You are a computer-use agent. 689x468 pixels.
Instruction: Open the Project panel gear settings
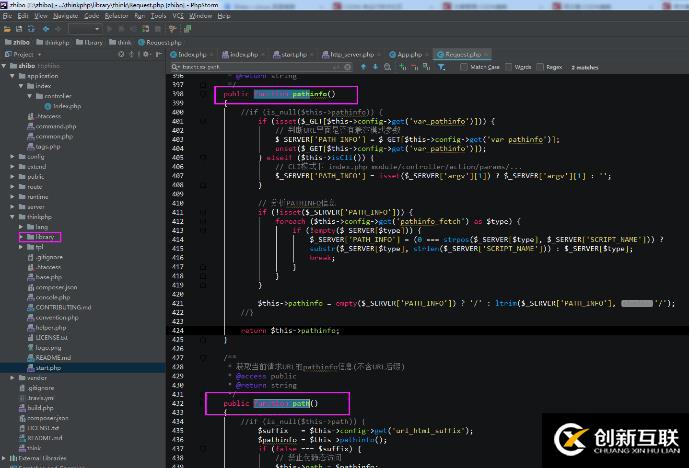point(146,54)
